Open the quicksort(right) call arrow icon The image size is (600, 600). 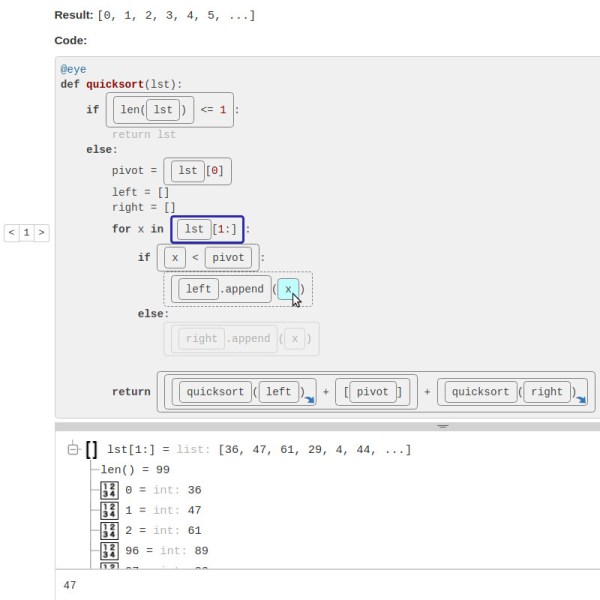[580, 400]
